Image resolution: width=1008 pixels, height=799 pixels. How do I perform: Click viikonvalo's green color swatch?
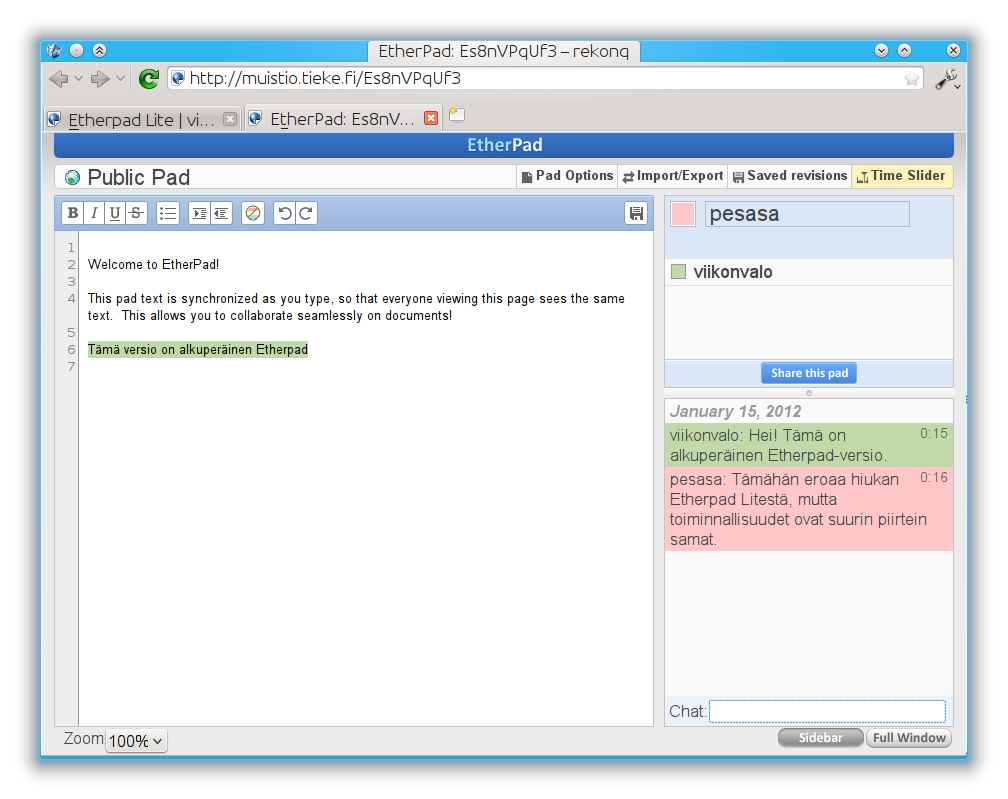coord(678,272)
